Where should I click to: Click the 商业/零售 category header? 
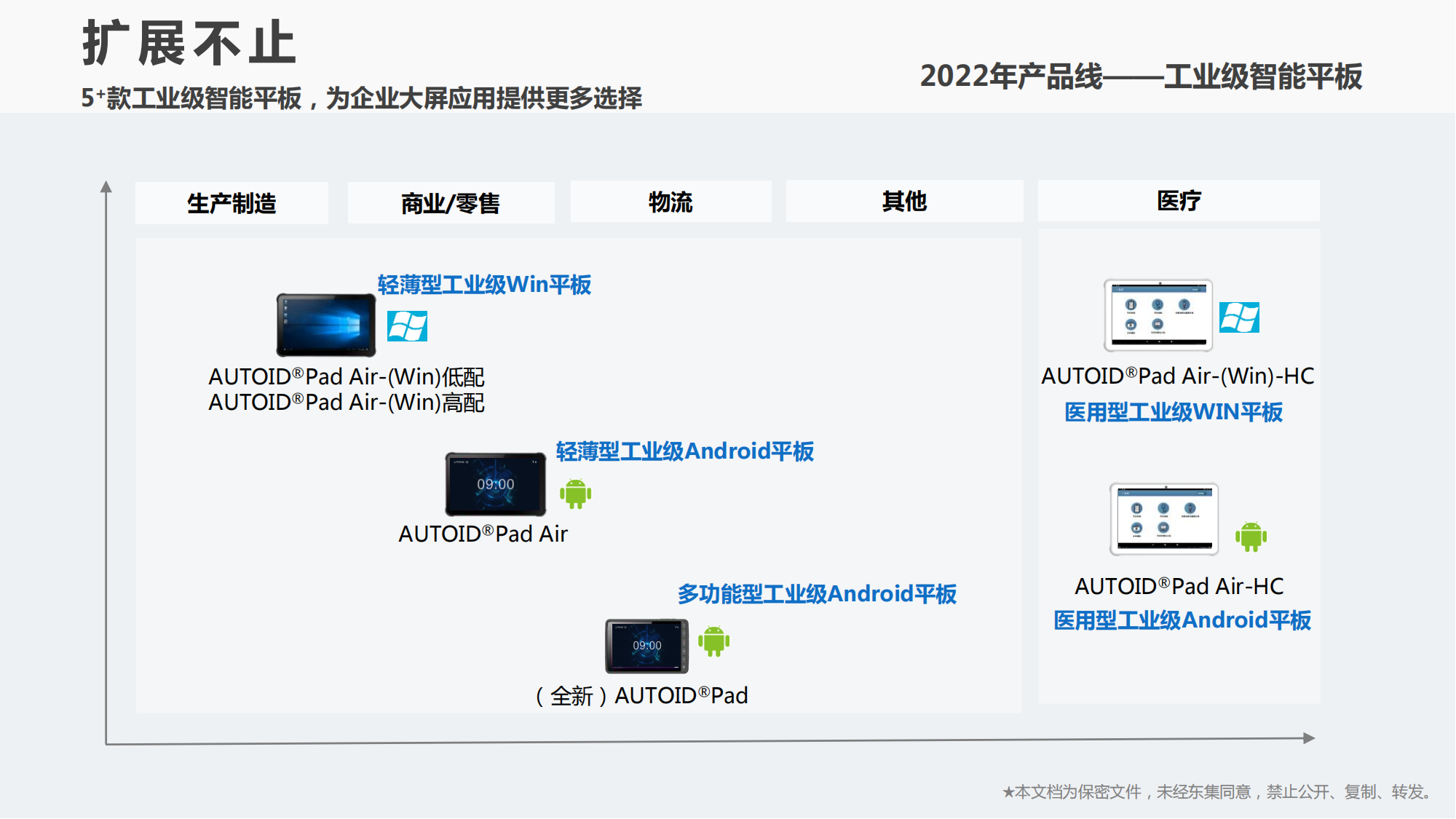coord(451,203)
